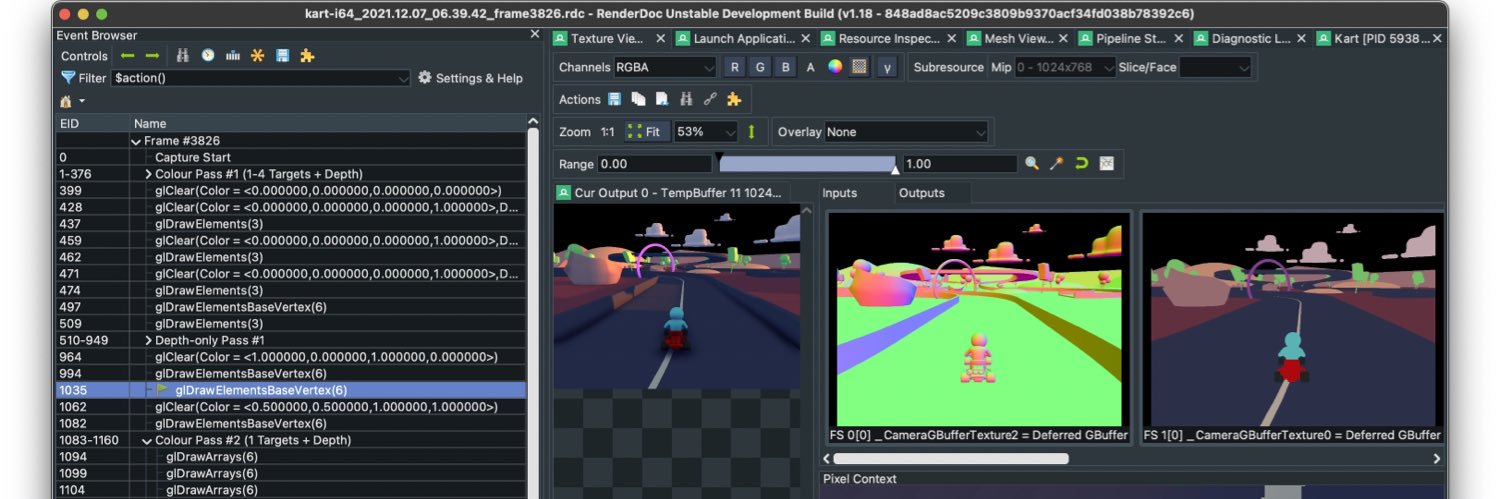The height and width of the screenshot is (499, 1500).
Task: Click the black point range slider handle
Action: [719, 156]
